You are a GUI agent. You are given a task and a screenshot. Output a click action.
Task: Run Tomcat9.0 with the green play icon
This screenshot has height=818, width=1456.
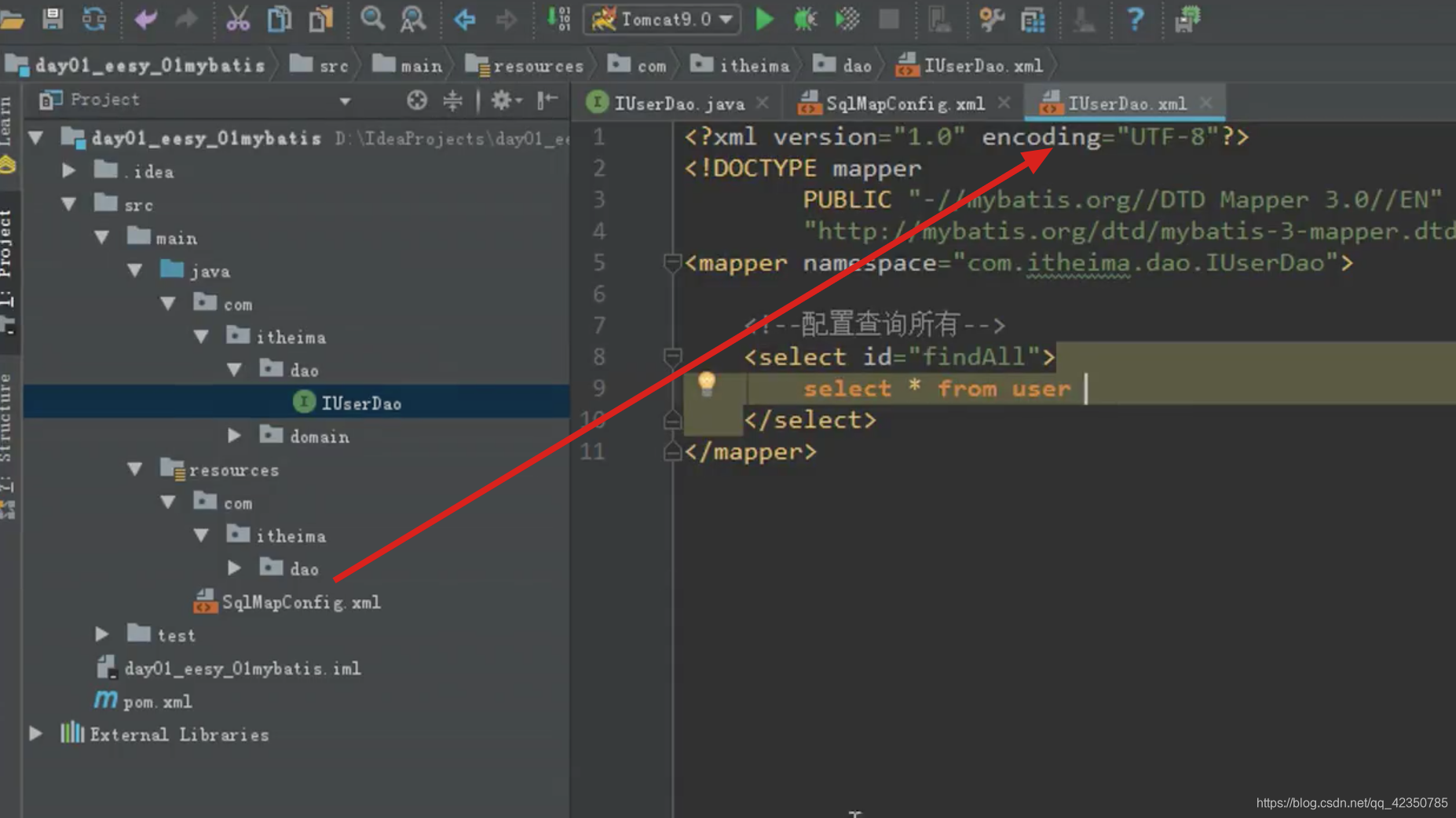click(x=764, y=19)
